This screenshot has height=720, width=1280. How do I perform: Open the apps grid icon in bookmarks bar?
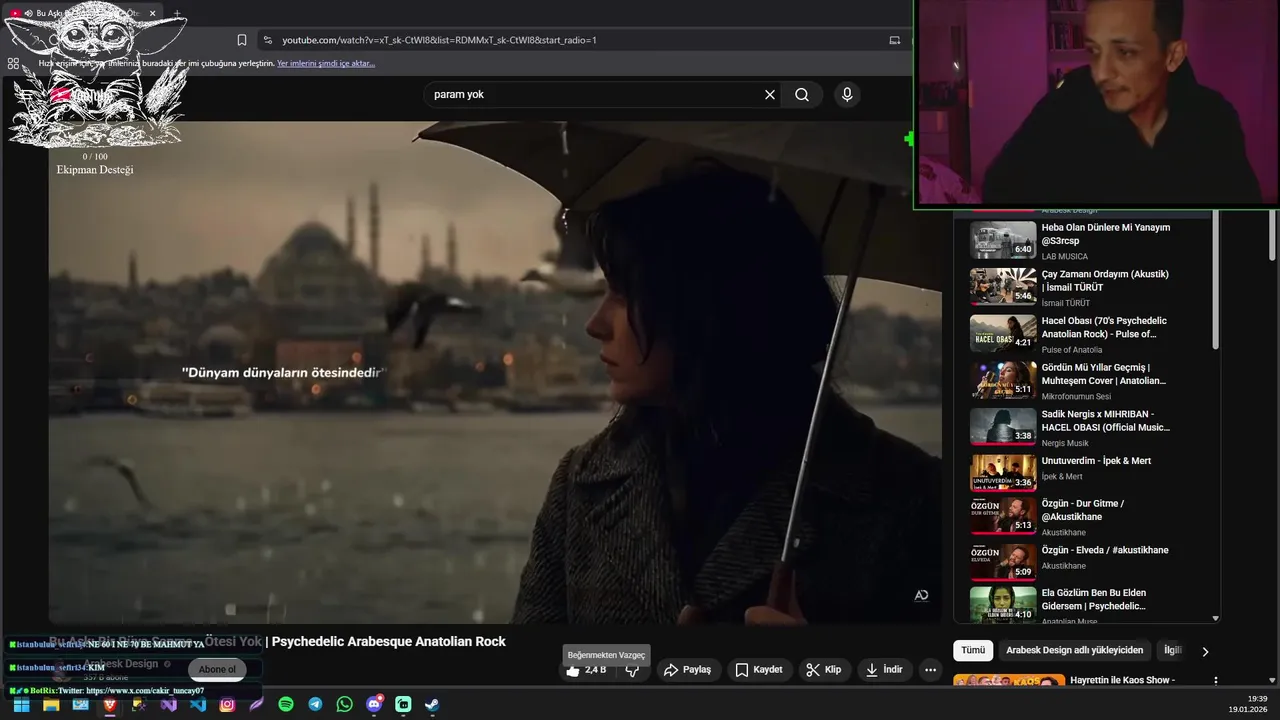[13, 63]
